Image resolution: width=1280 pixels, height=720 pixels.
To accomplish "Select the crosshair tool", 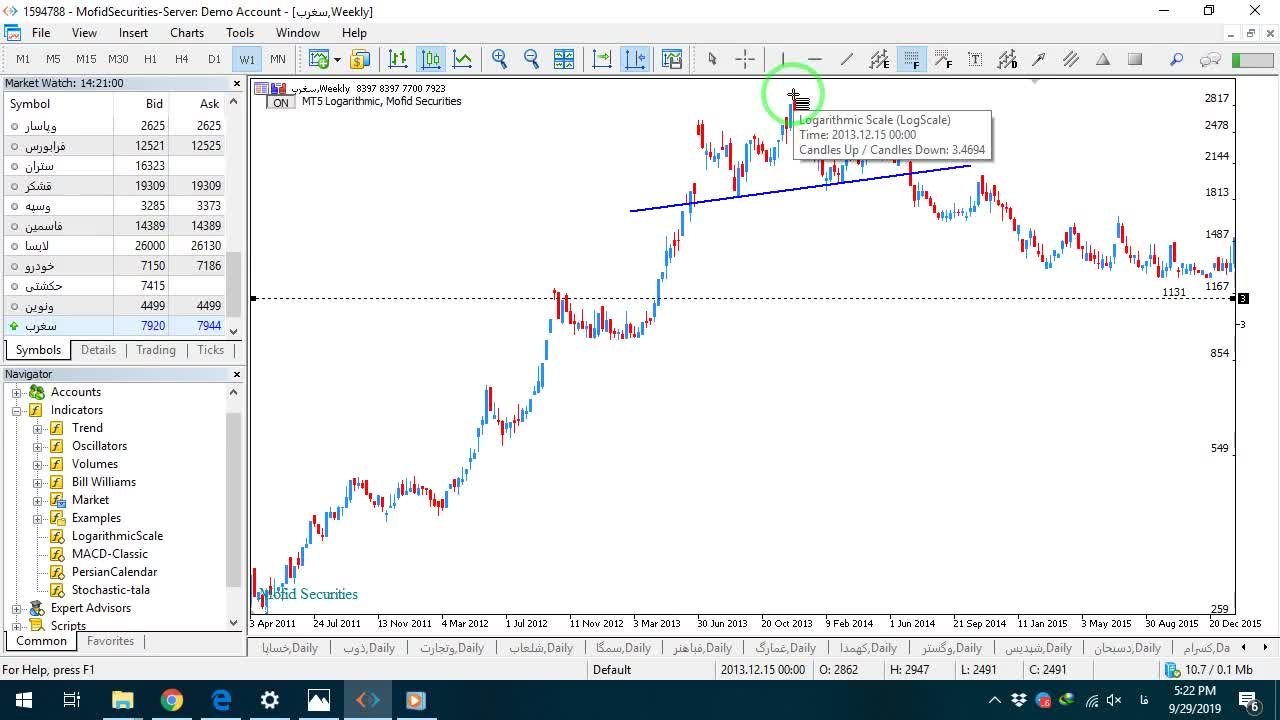I will tap(745, 59).
